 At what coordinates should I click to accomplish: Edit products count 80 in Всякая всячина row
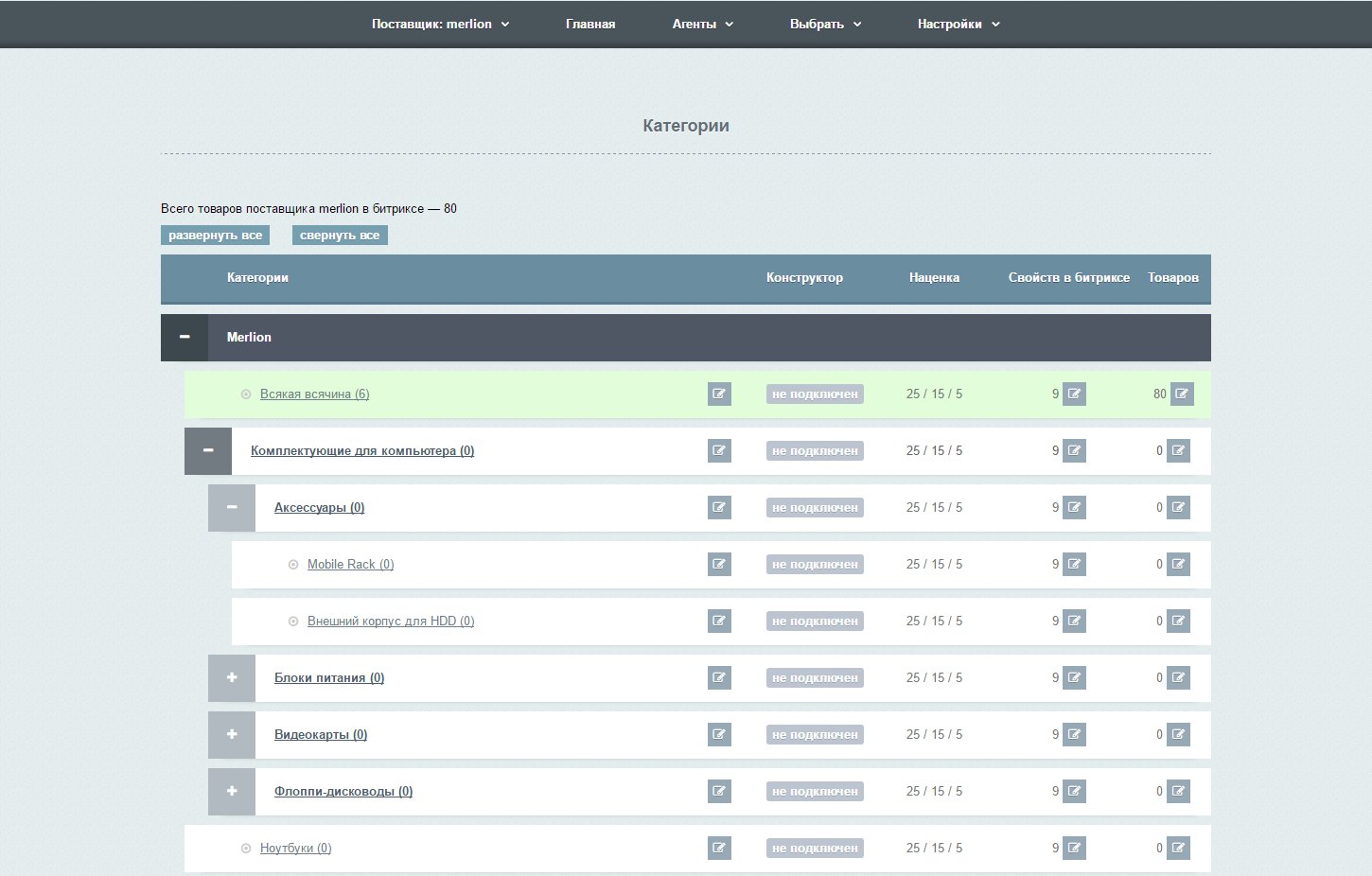click(x=1182, y=394)
